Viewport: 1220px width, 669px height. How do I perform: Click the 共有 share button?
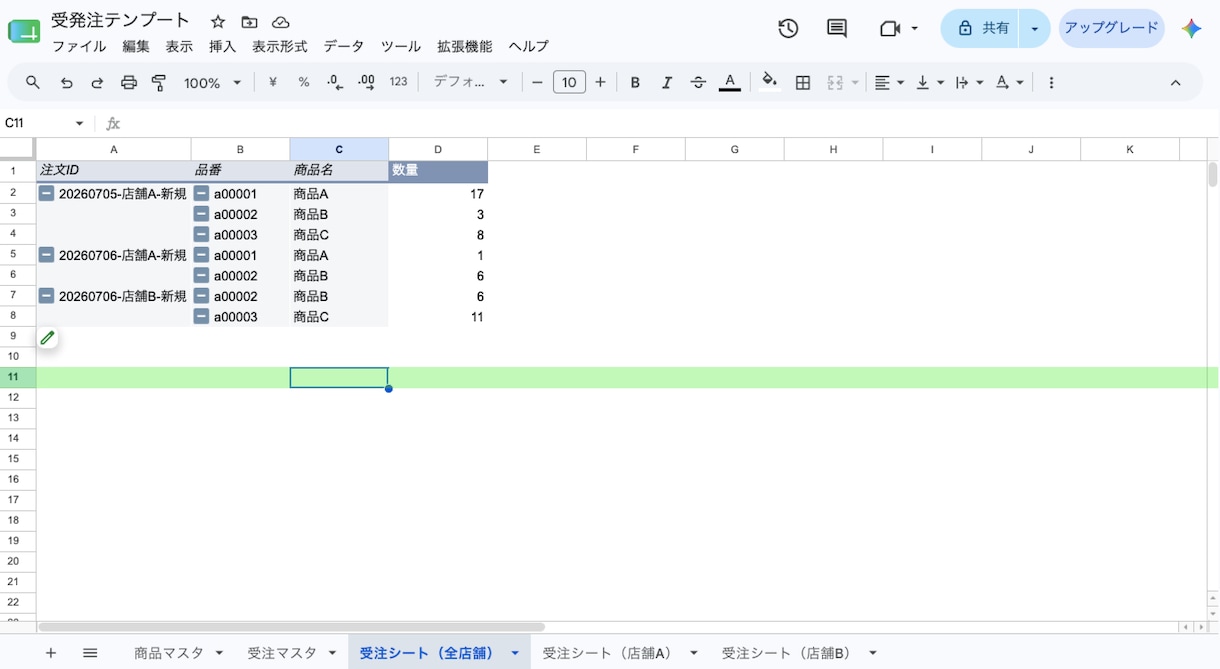pos(980,29)
